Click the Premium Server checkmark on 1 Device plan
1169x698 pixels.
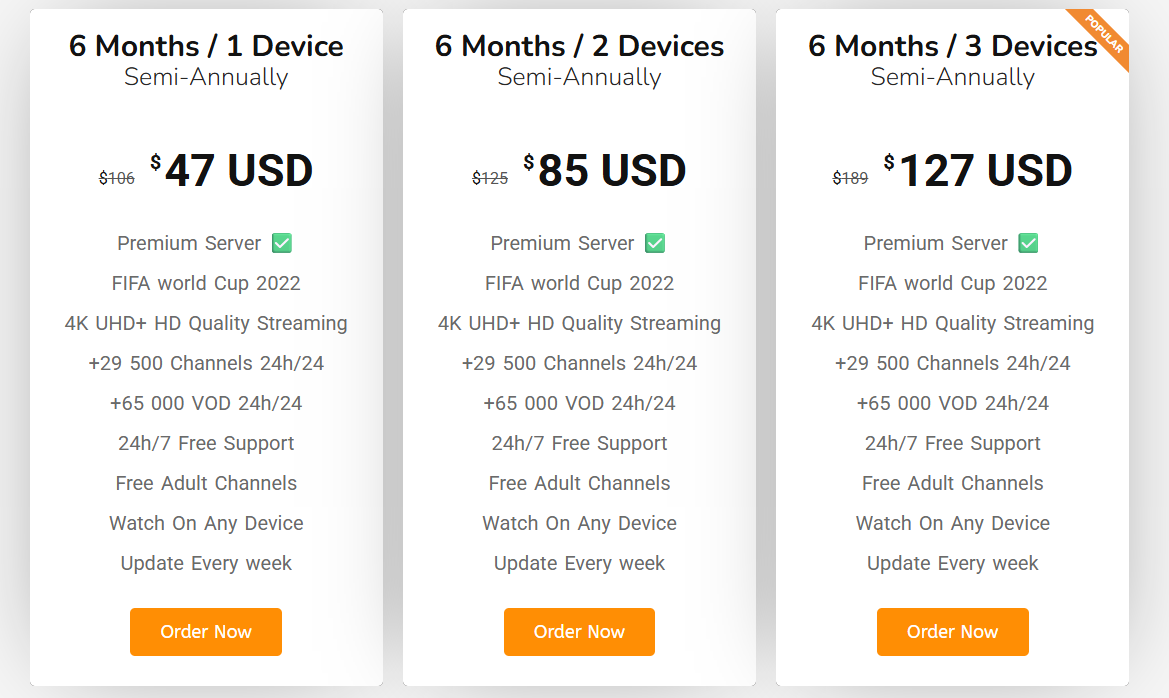pos(281,242)
